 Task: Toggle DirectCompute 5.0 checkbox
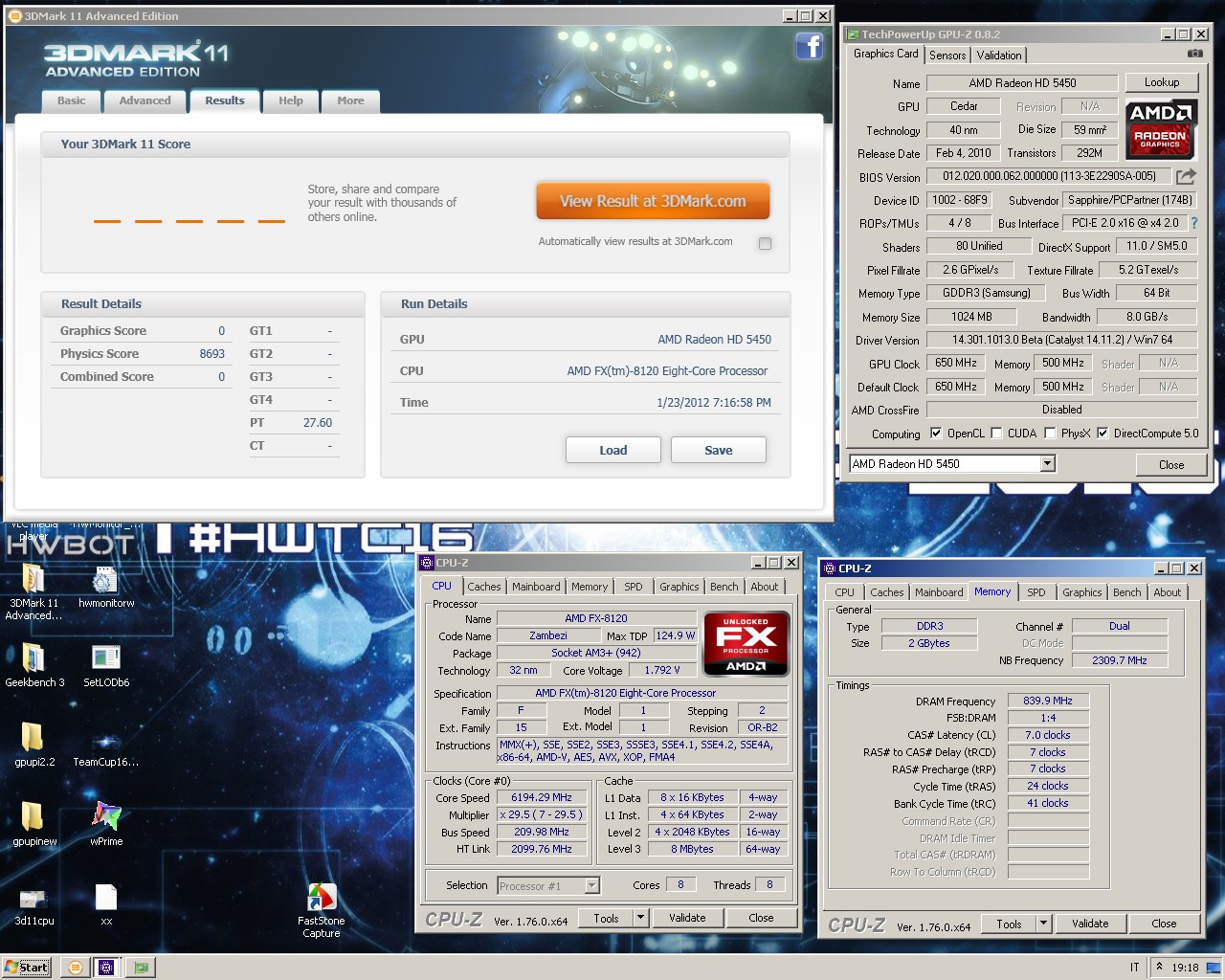(x=1102, y=433)
